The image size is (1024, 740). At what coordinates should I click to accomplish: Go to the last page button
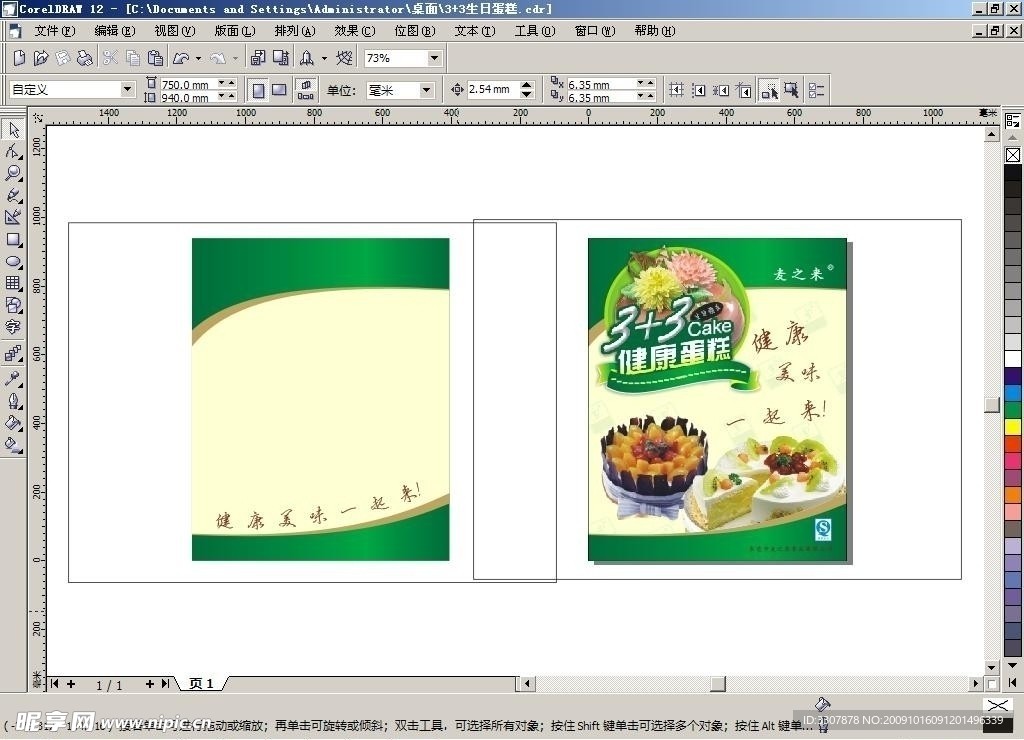click(x=166, y=684)
